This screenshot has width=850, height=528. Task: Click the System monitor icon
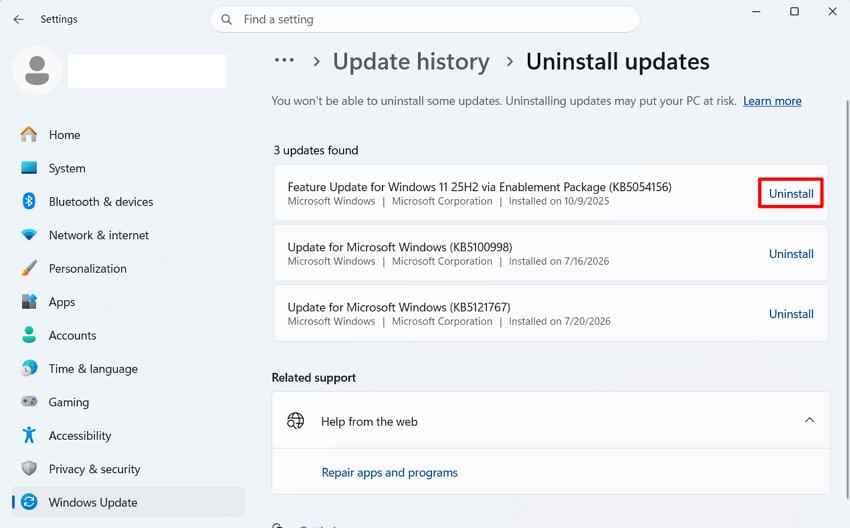[x=29, y=168]
